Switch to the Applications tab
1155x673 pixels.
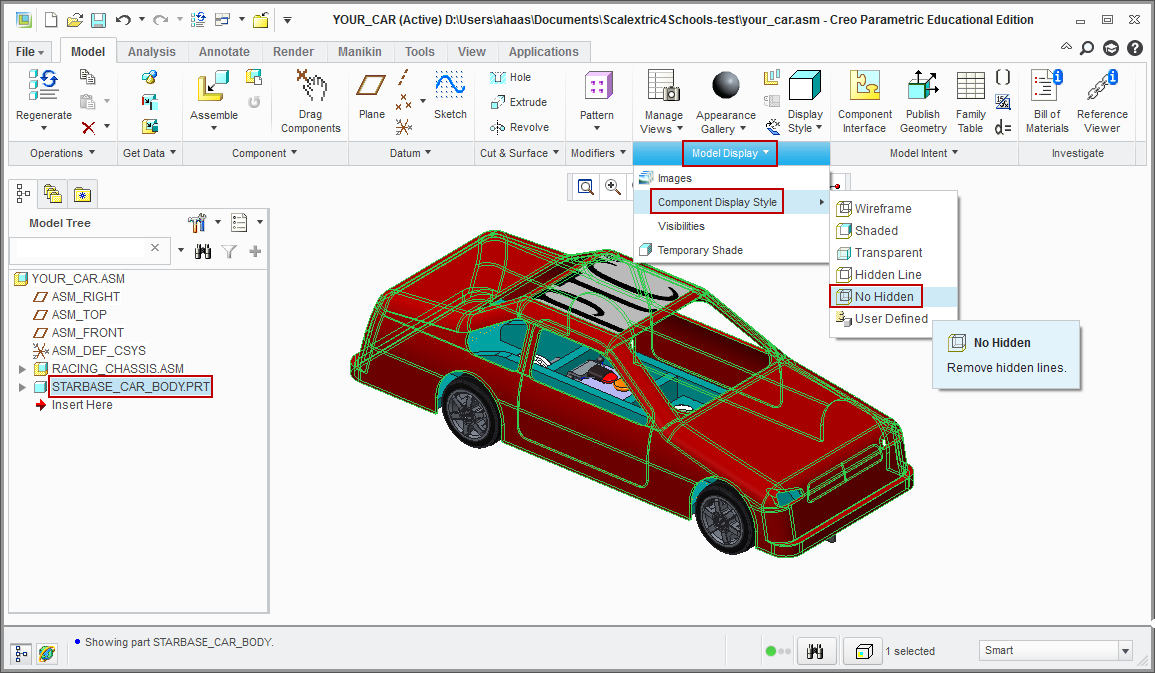tap(544, 52)
